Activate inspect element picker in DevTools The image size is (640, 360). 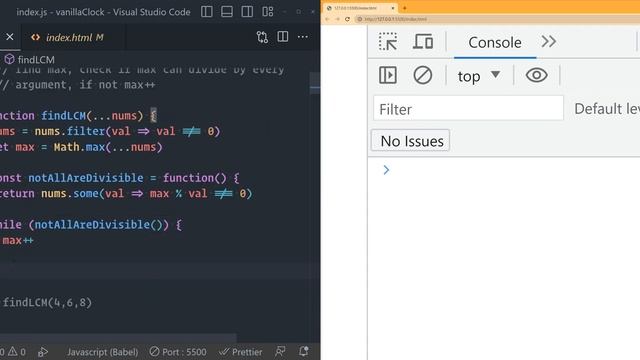point(388,42)
